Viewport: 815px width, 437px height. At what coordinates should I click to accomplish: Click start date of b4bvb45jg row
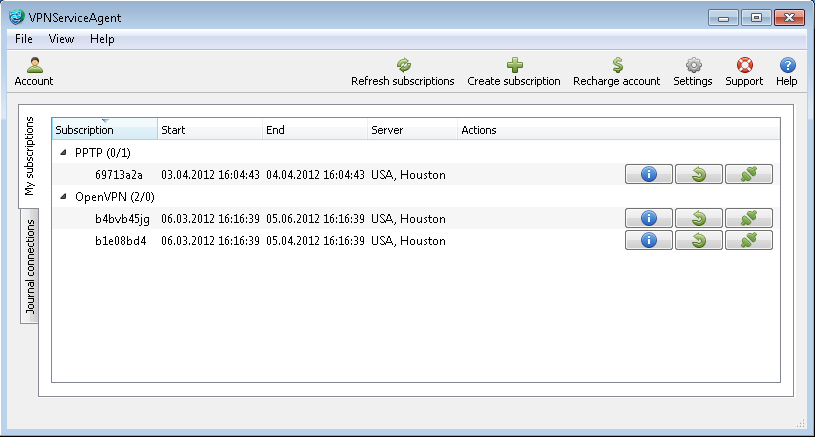pyautogui.click(x=210, y=219)
